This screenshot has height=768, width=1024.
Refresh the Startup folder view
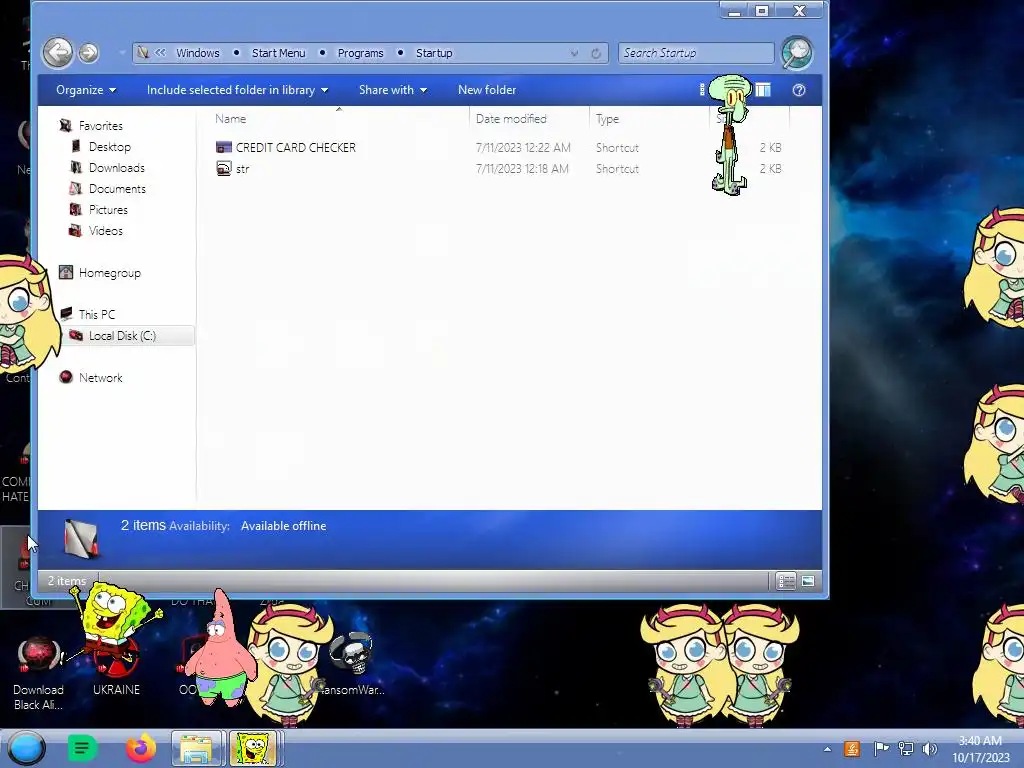[596, 54]
